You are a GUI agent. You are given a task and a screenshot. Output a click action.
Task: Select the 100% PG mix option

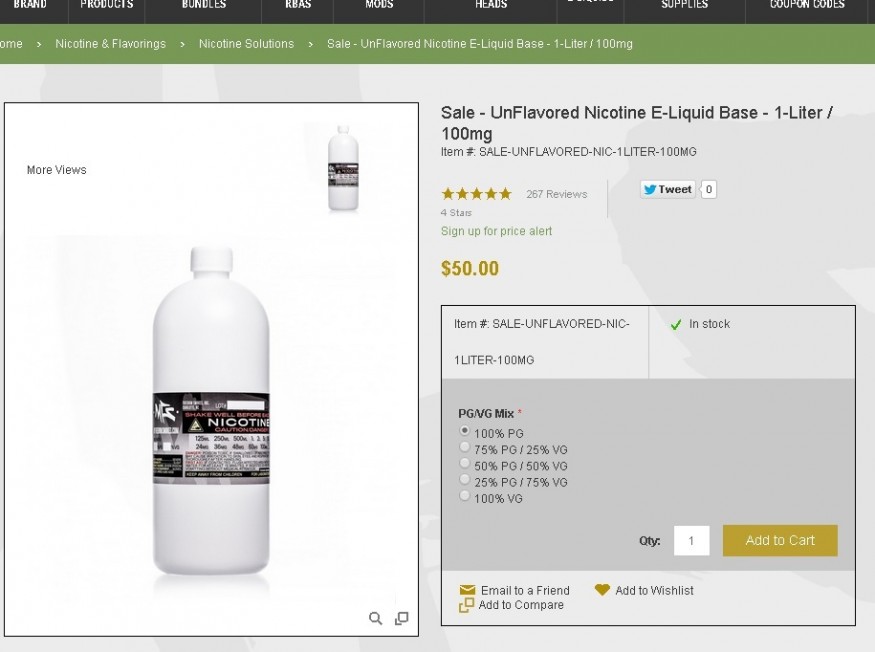pos(464,431)
